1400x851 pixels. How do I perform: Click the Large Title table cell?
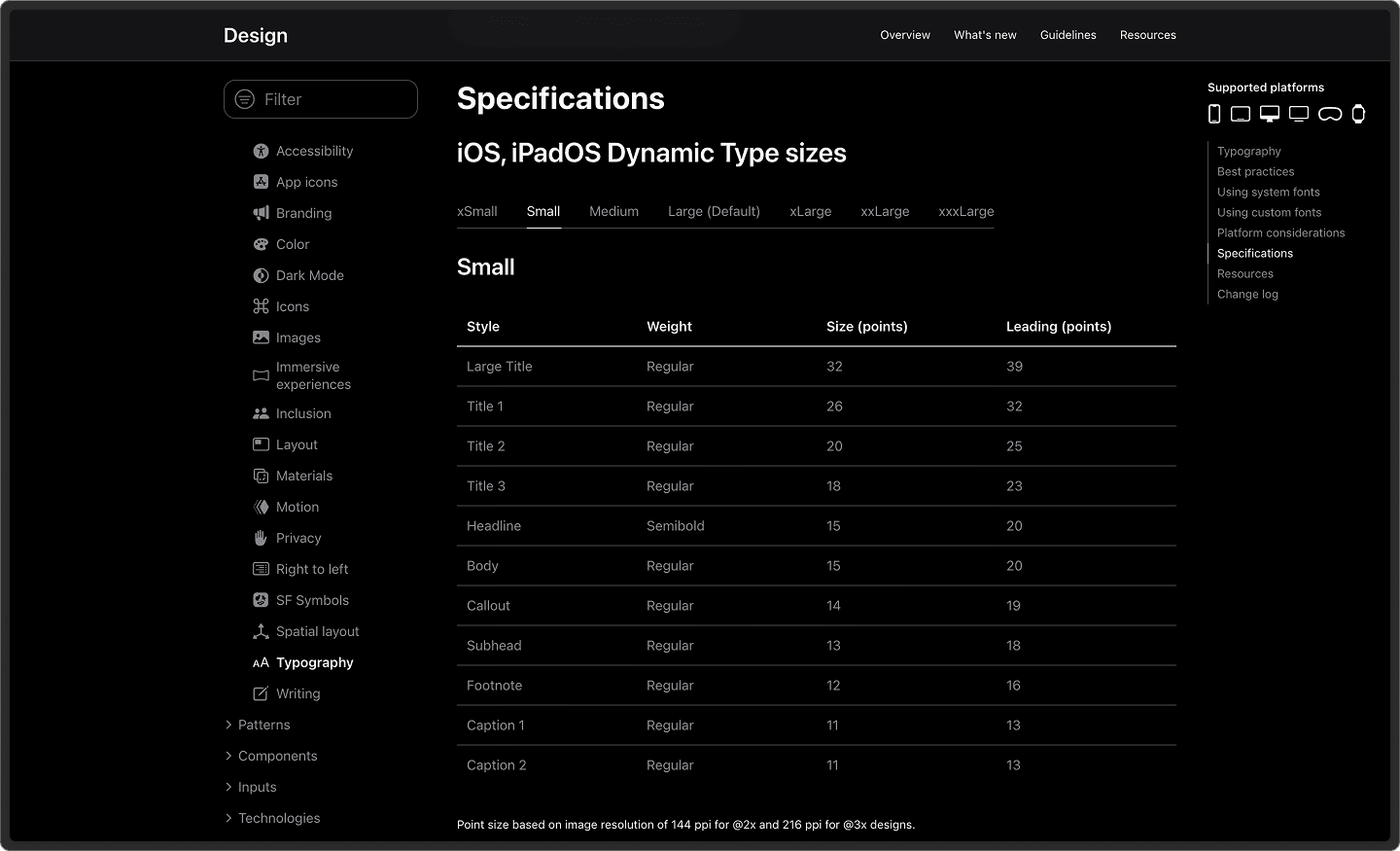[x=500, y=367]
